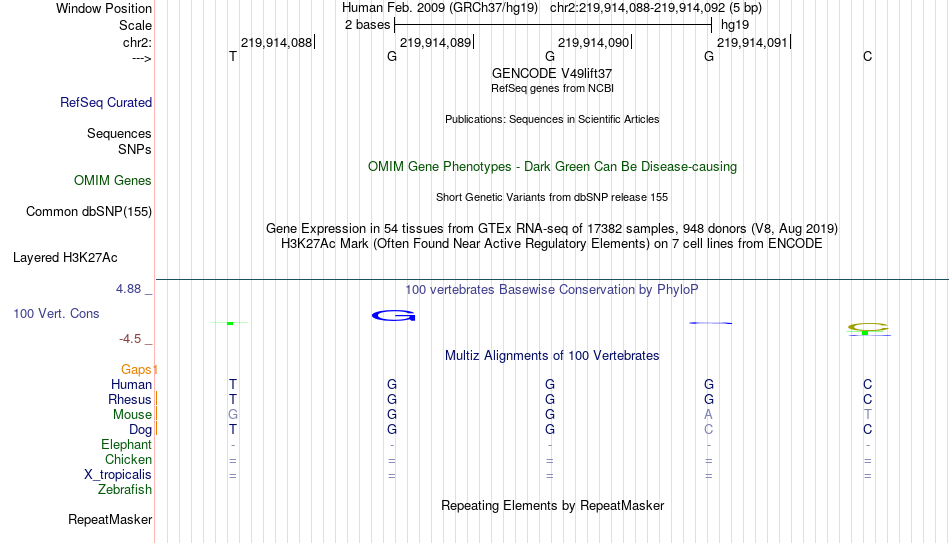This screenshot has height=543, width=950.
Task: Click the reference base T in sequence row
Action: (233, 56)
